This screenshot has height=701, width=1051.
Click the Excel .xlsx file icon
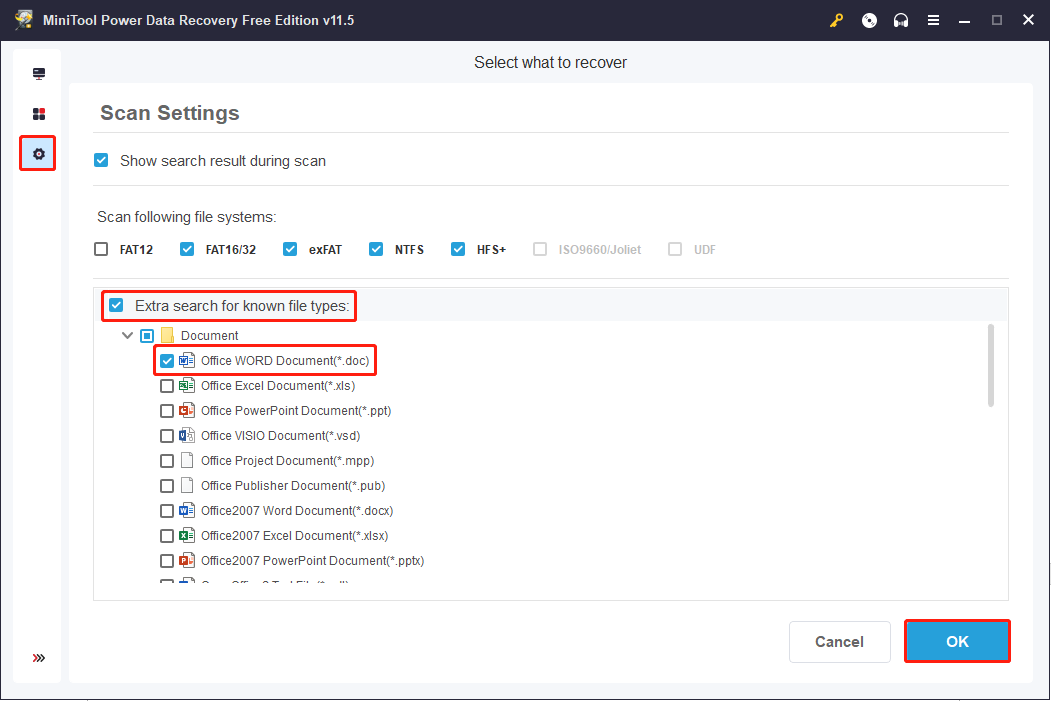187,535
